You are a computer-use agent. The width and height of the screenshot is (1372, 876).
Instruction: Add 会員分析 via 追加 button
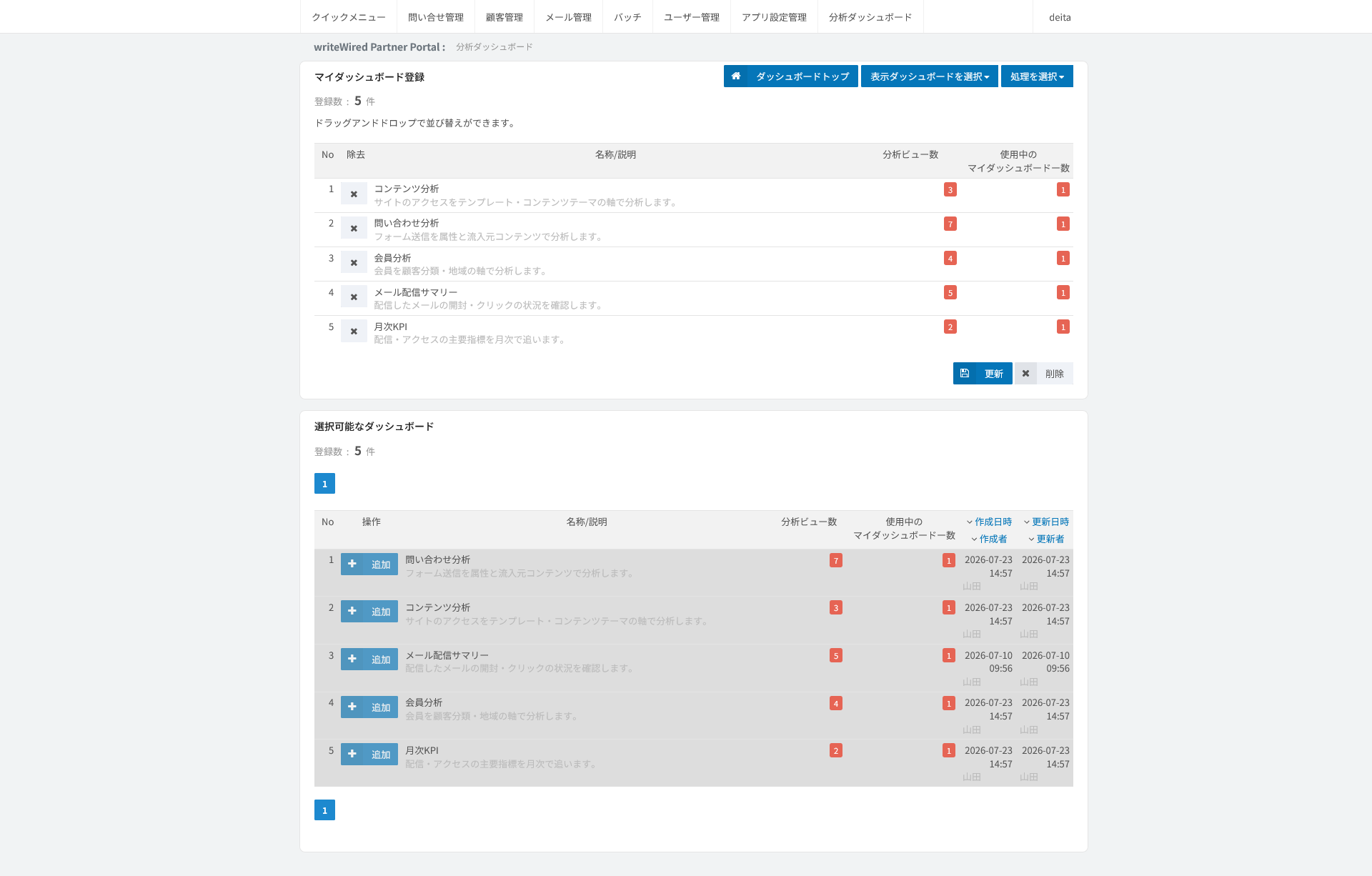(369, 707)
